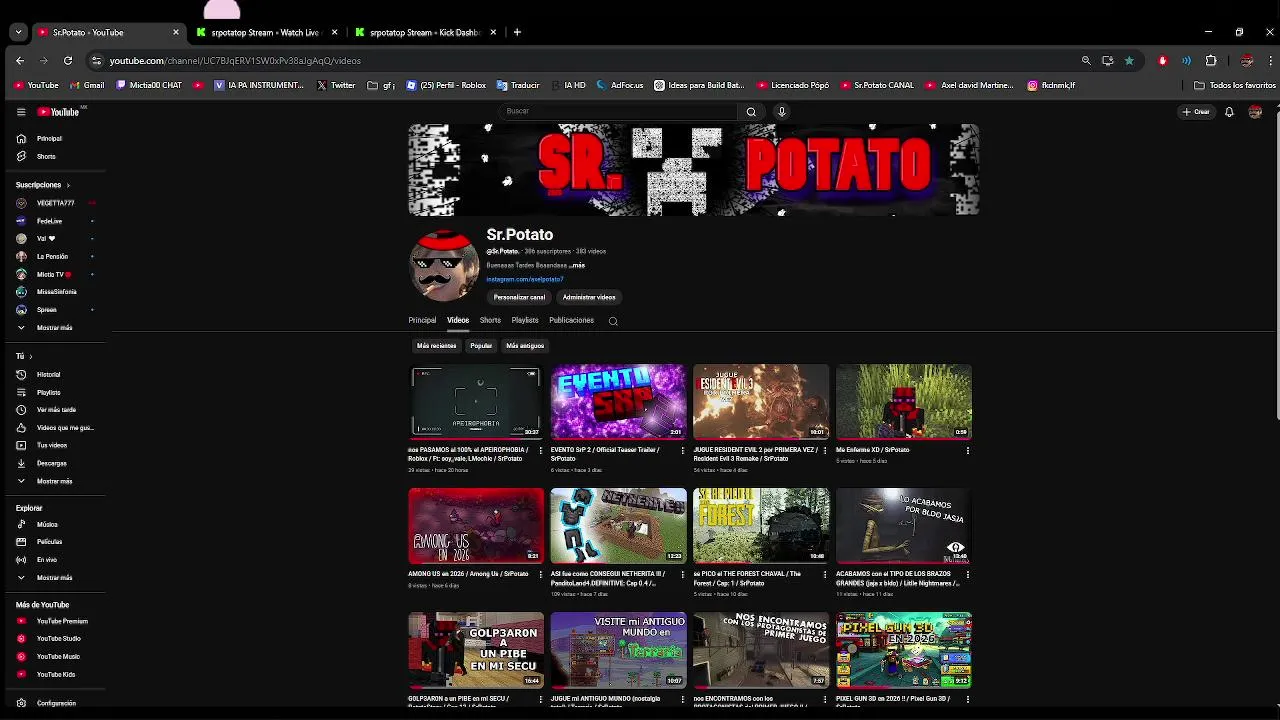Open the Crear create menu
Image resolution: width=1280 pixels, height=720 pixels.
click(x=1196, y=112)
